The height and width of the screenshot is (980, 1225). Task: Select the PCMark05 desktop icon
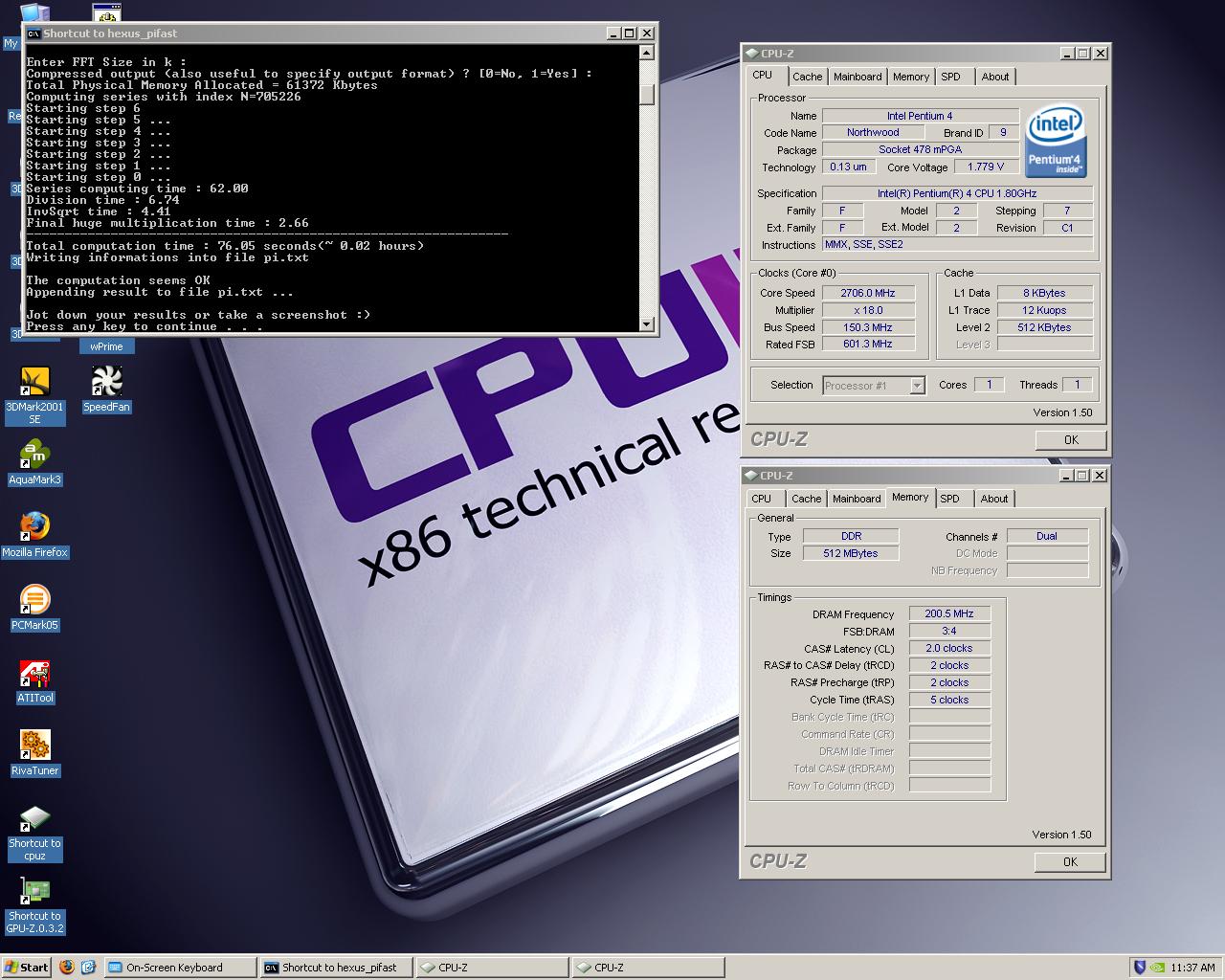pos(34,609)
